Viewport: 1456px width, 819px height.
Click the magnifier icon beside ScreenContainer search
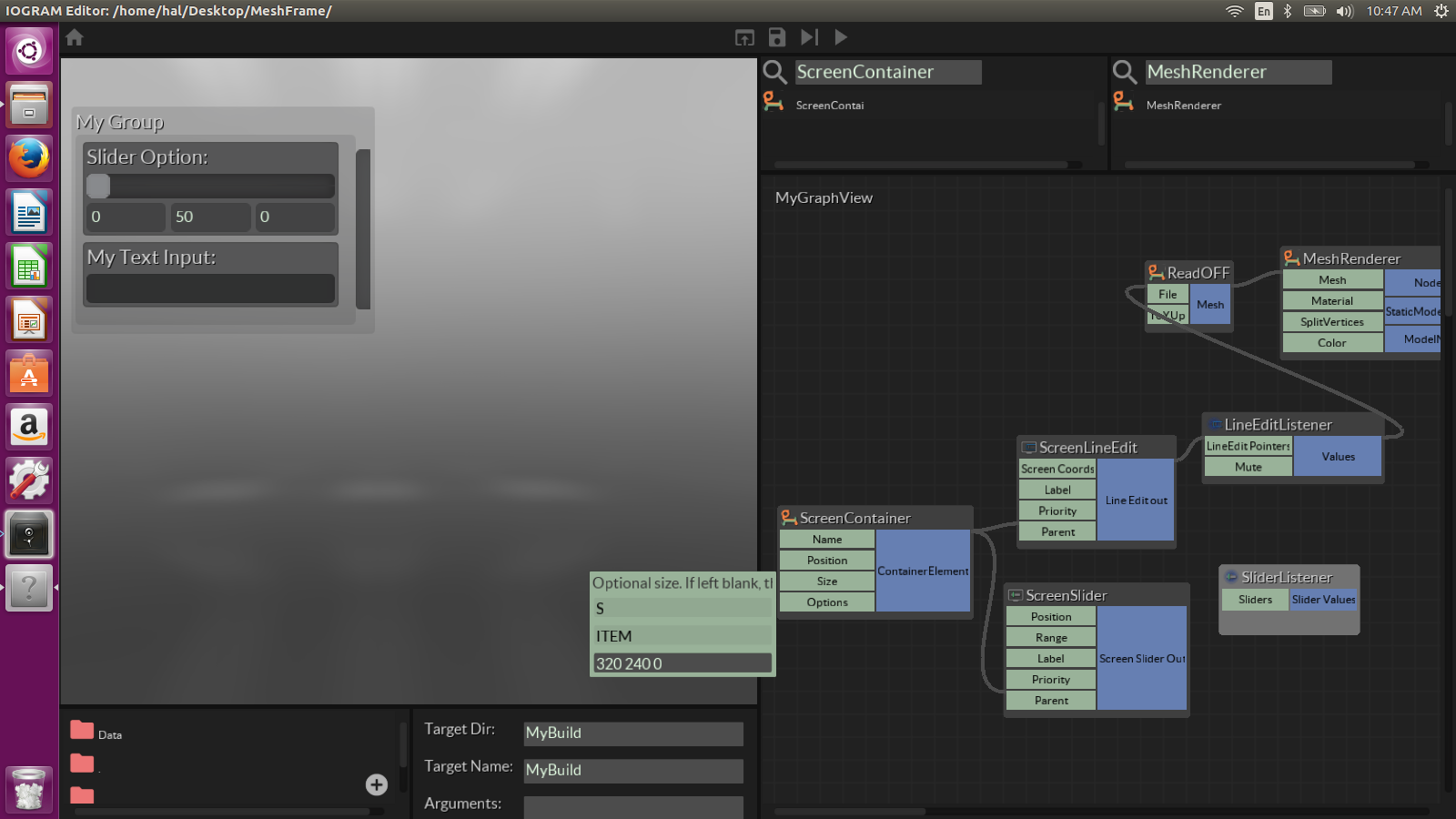(774, 72)
